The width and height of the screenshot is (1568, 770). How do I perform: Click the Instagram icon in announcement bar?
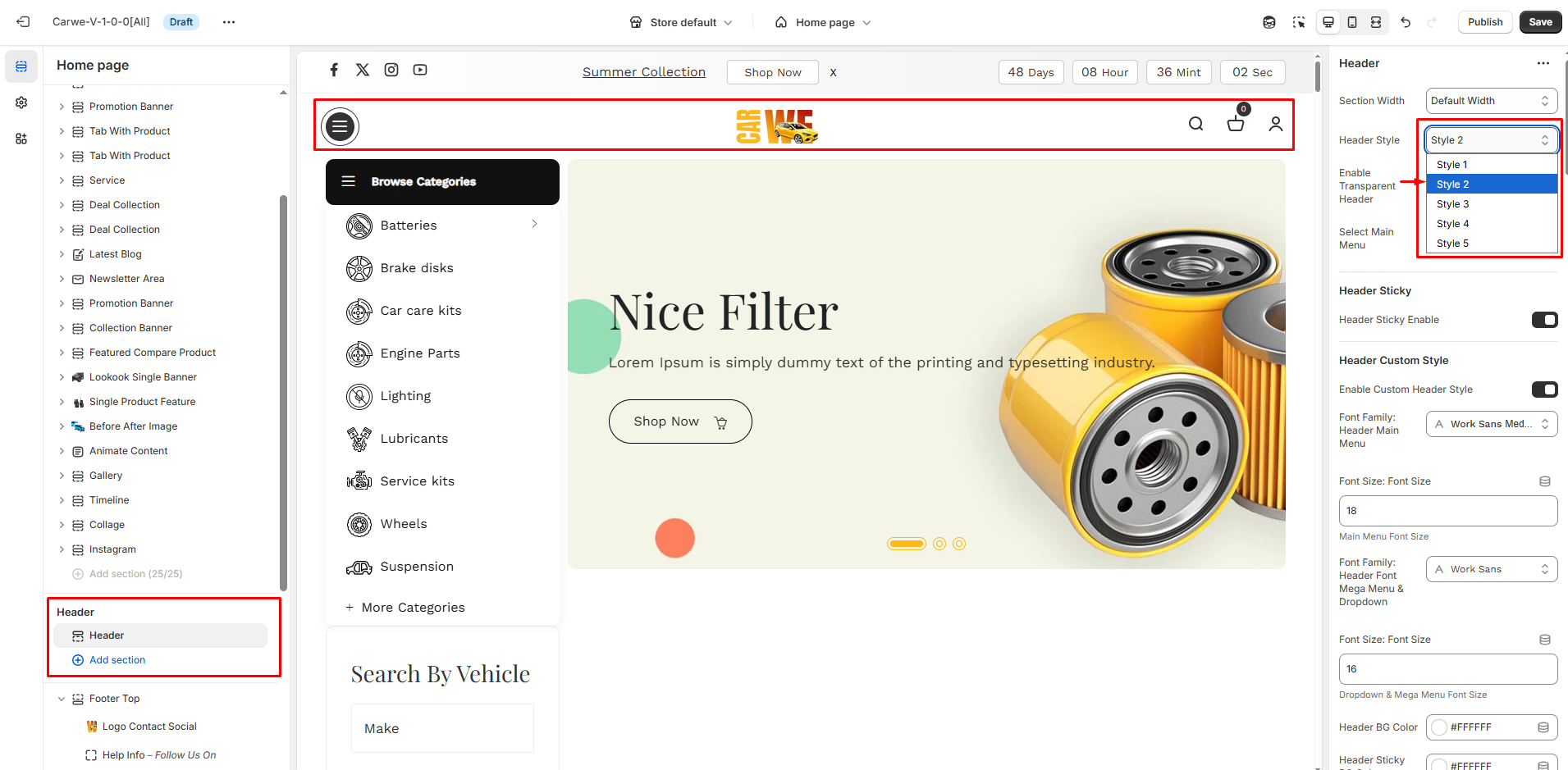(391, 70)
